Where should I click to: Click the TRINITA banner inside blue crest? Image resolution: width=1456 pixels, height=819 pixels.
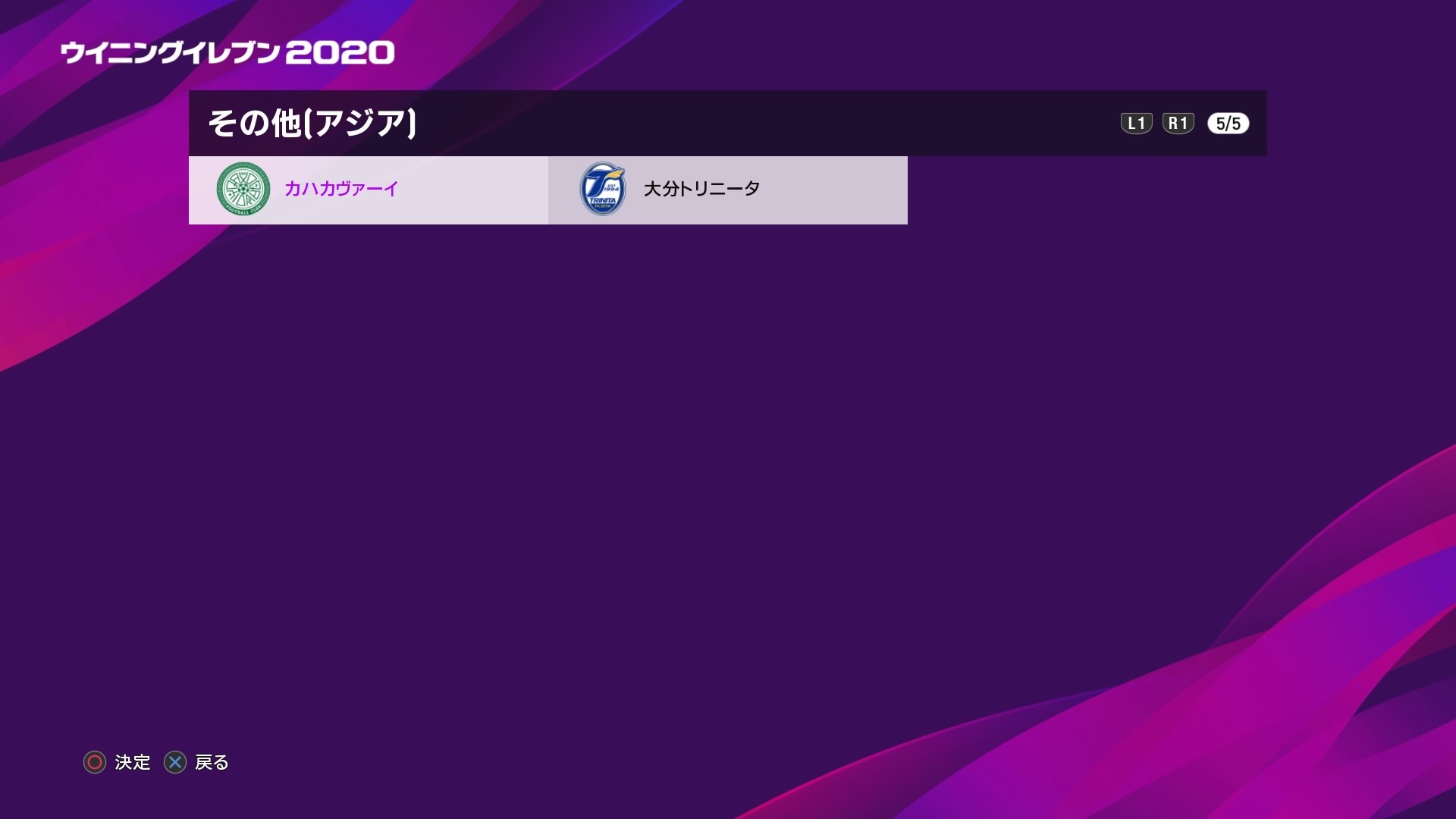pos(603,200)
